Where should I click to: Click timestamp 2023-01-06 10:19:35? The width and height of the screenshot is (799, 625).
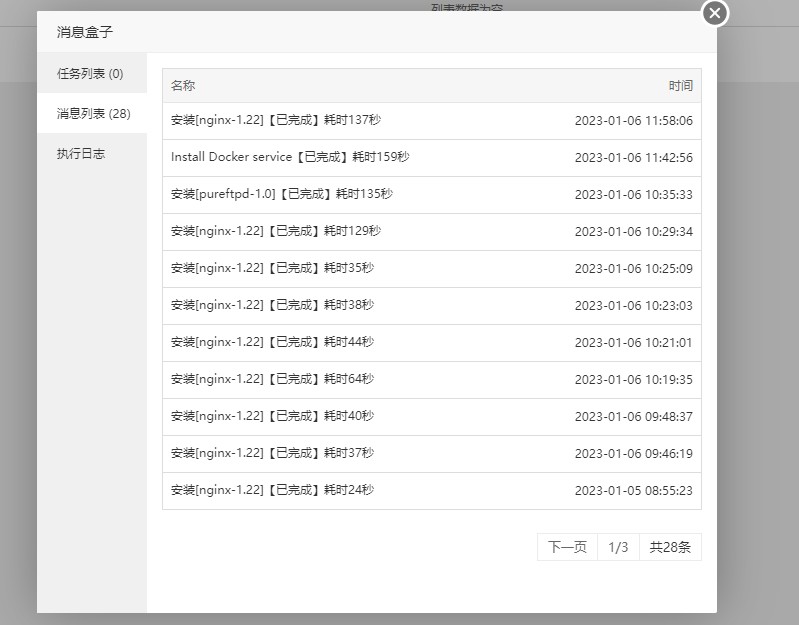point(633,379)
